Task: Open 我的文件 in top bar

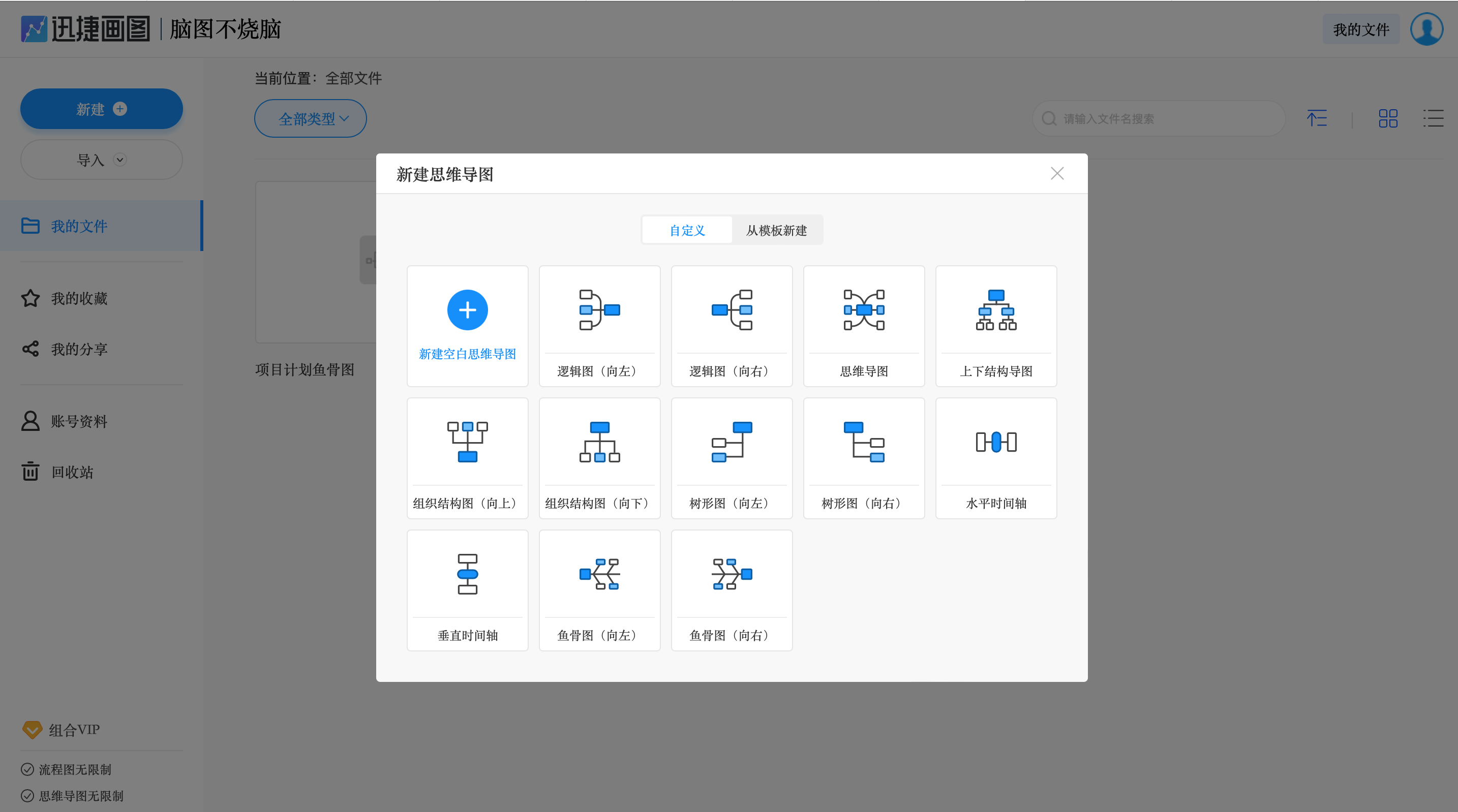Action: (x=1361, y=29)
